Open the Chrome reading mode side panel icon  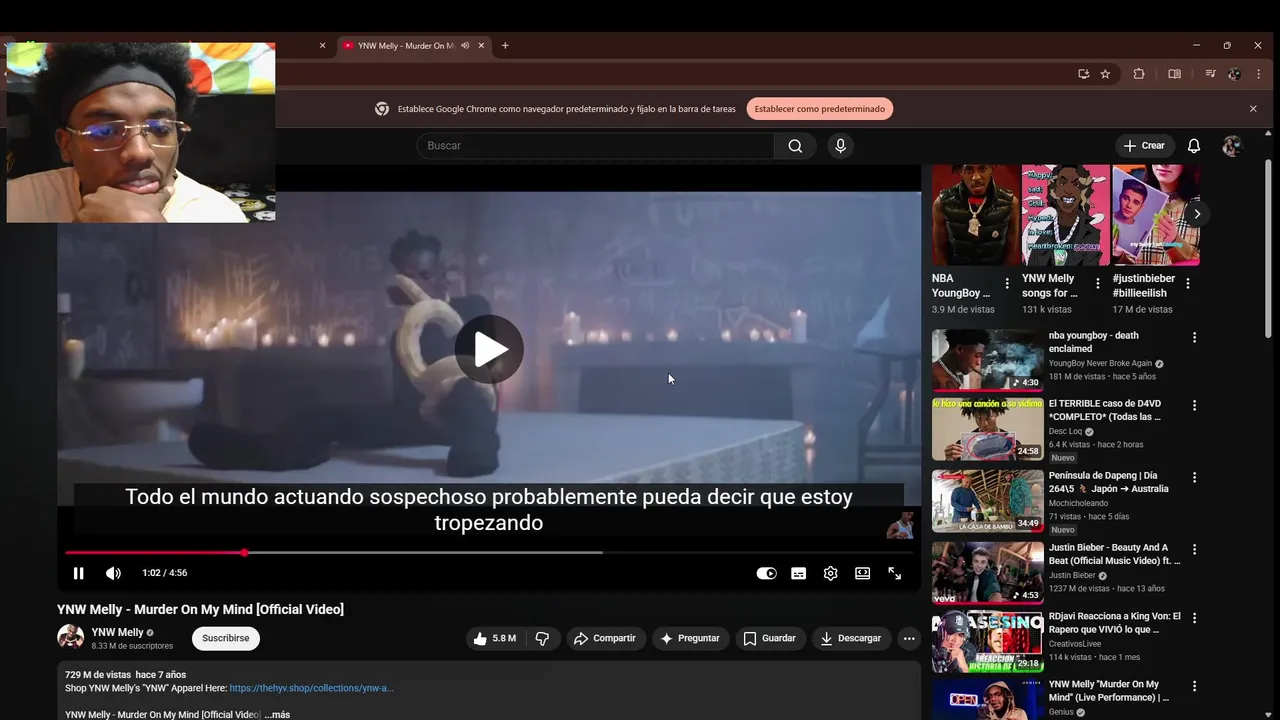(1174, 74)
